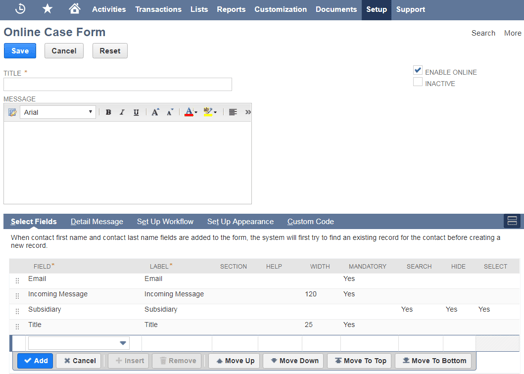Open the Recent Records clock icon
The width and height of the screenshot is (524, 374).
(20, 9)
